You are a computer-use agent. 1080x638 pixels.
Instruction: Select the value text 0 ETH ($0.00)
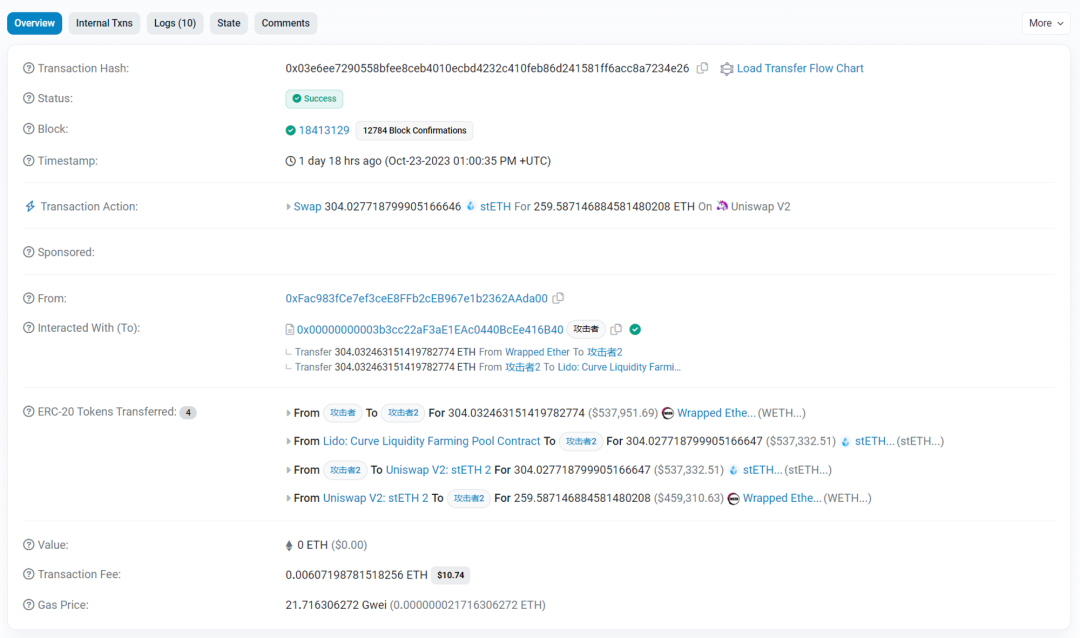point(332,545)
